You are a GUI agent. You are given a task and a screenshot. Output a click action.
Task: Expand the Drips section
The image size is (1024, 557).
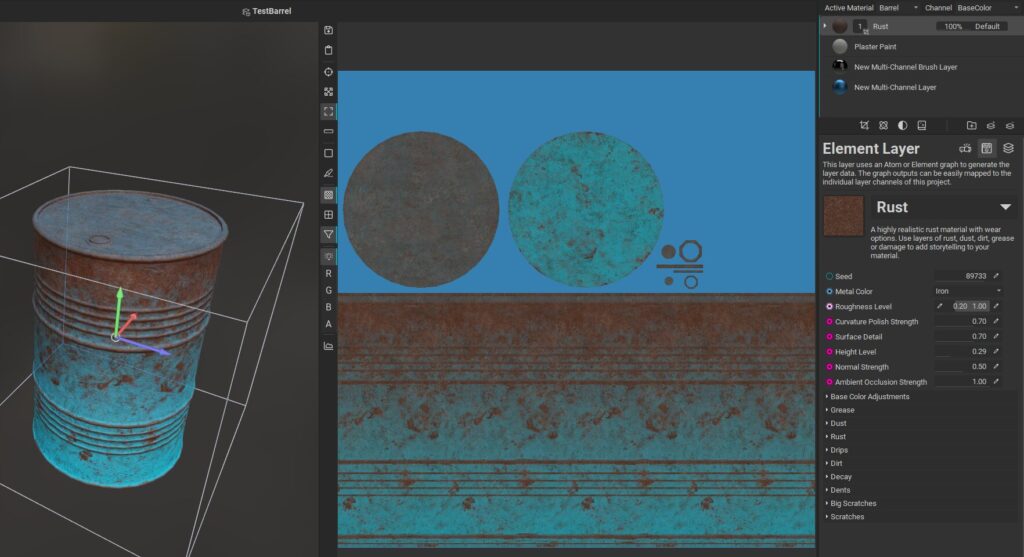click(837, 450)
